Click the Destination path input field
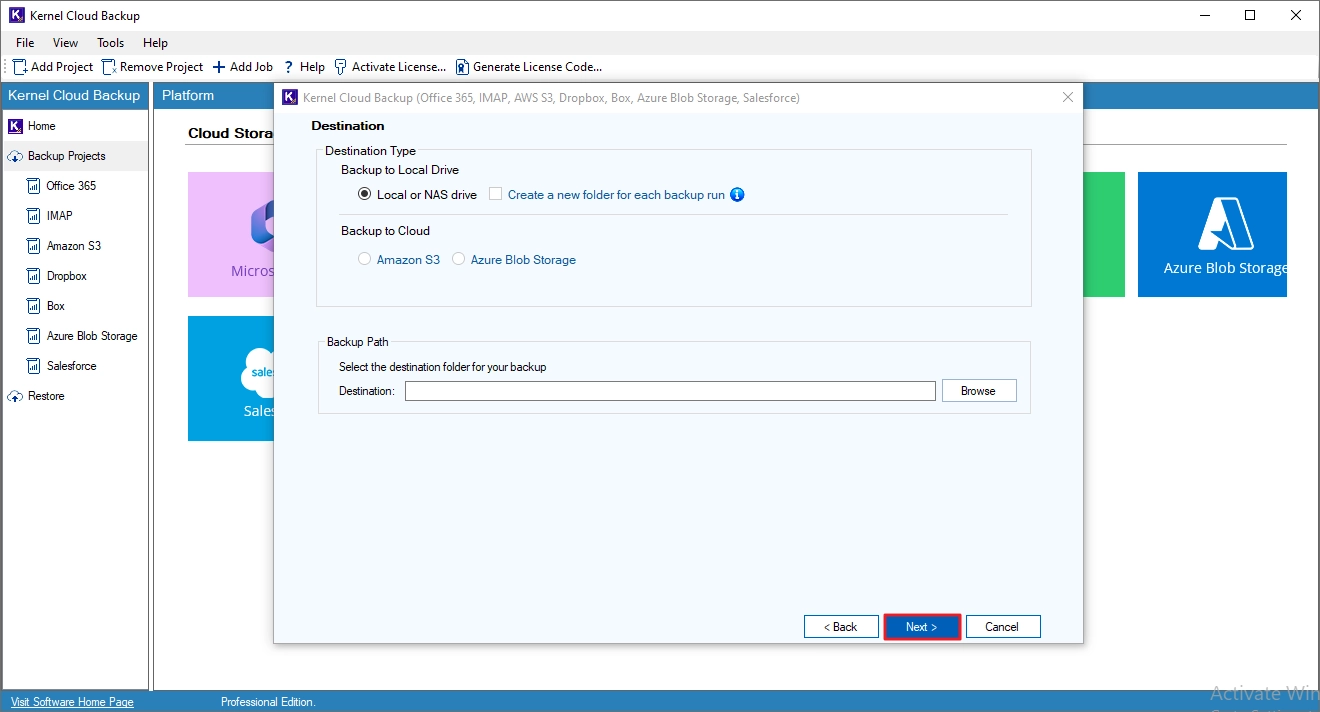 tap(670, 391)
